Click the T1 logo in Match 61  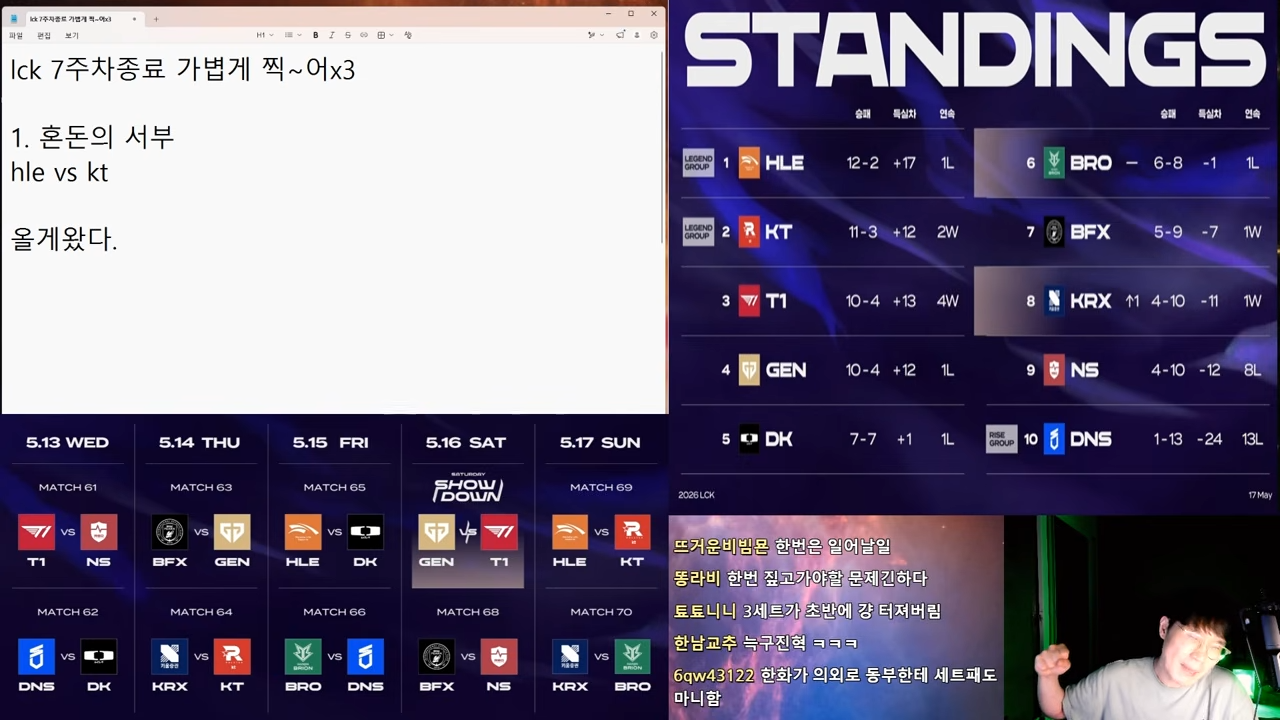[x=37, y=532]
